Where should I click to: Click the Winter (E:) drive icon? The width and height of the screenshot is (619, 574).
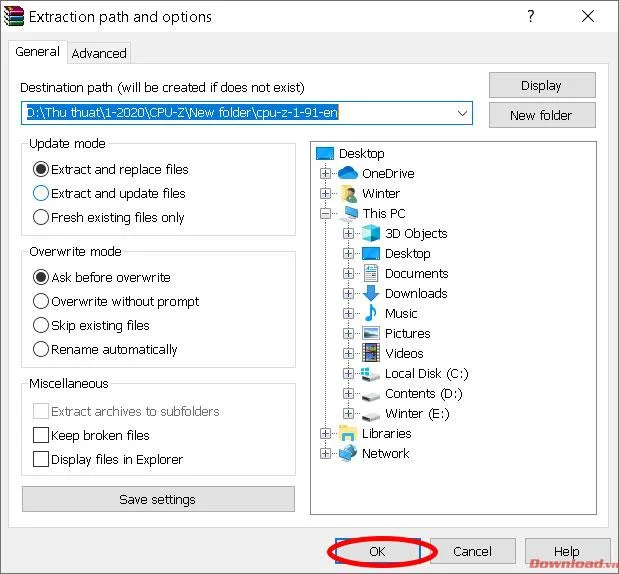[x=371, y=415]
